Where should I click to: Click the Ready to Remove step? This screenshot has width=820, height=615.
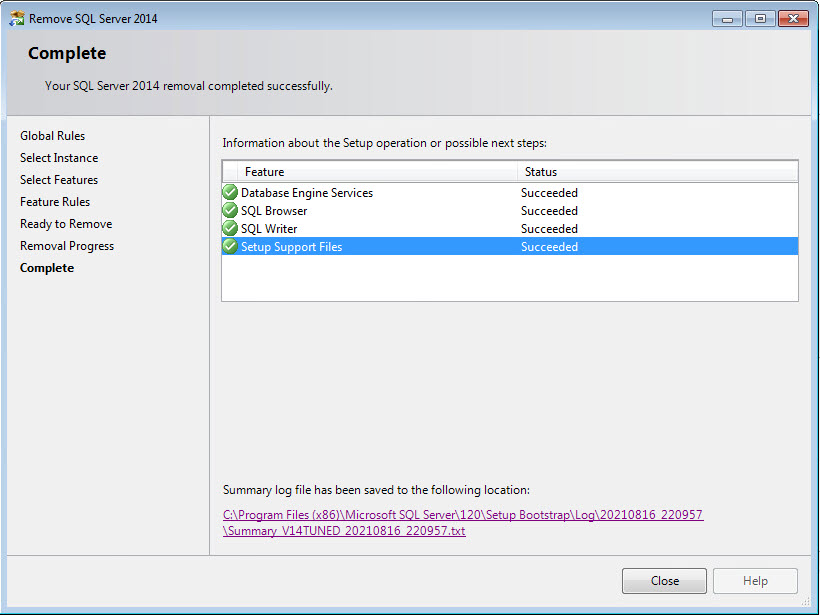[x=66, y=224]
